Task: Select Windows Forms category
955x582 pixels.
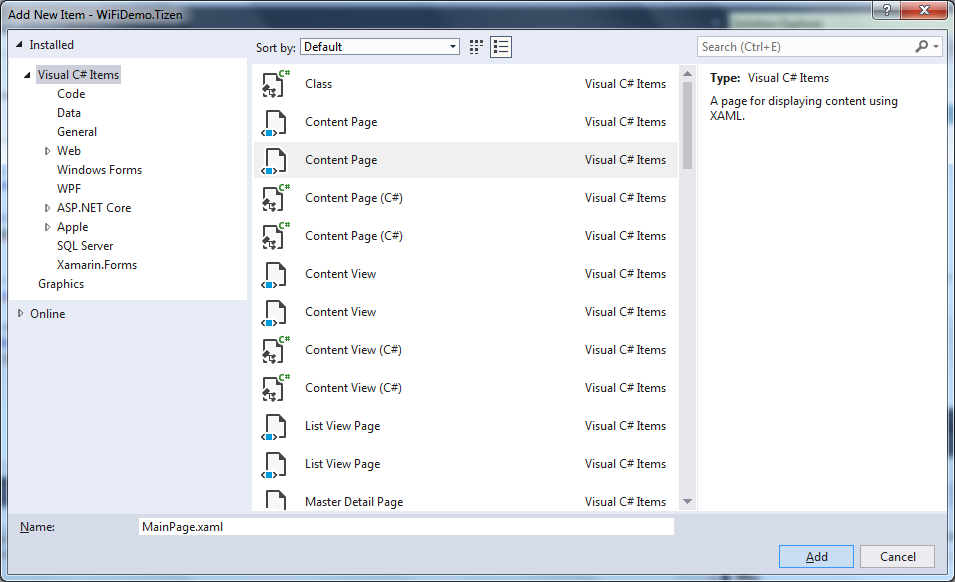Action: (x=99, y=170)
